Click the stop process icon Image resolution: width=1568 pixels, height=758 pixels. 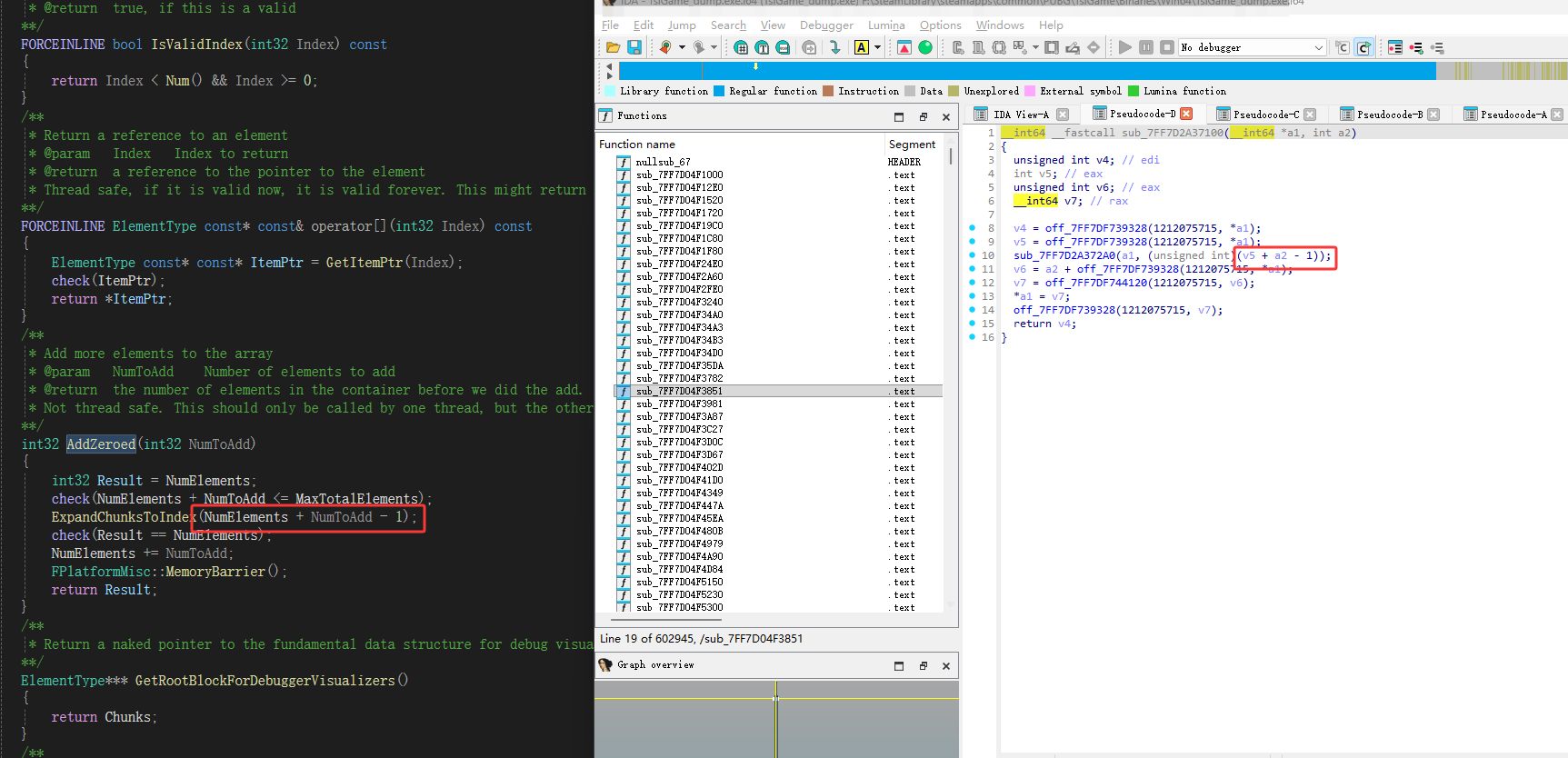tap(1167, 47)
